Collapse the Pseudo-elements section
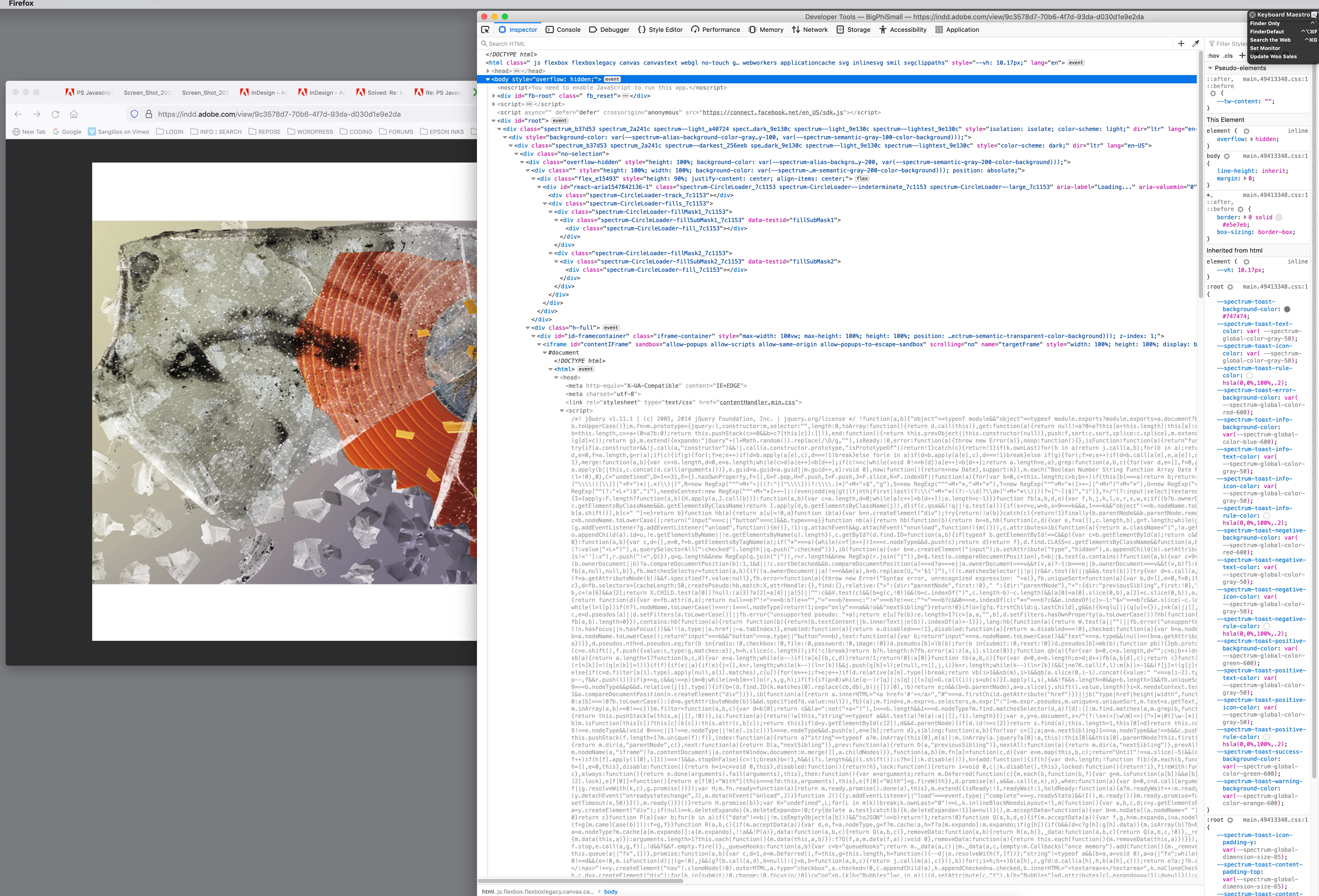The image size is (1319, 896). [1210, 68]
